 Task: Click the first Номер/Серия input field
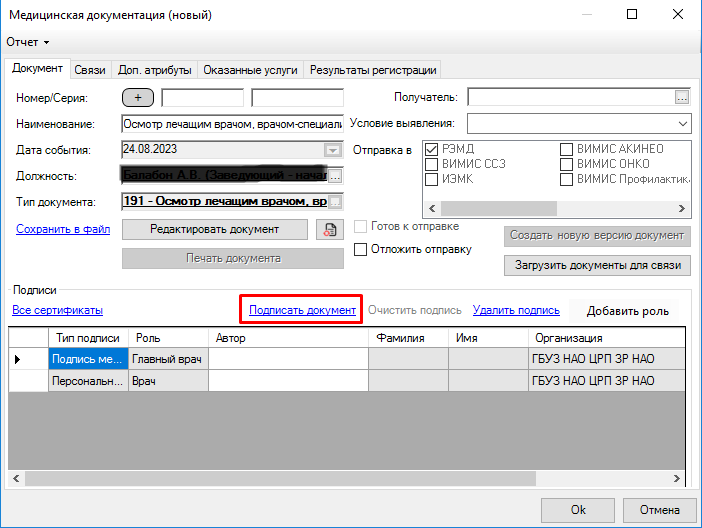202,98
